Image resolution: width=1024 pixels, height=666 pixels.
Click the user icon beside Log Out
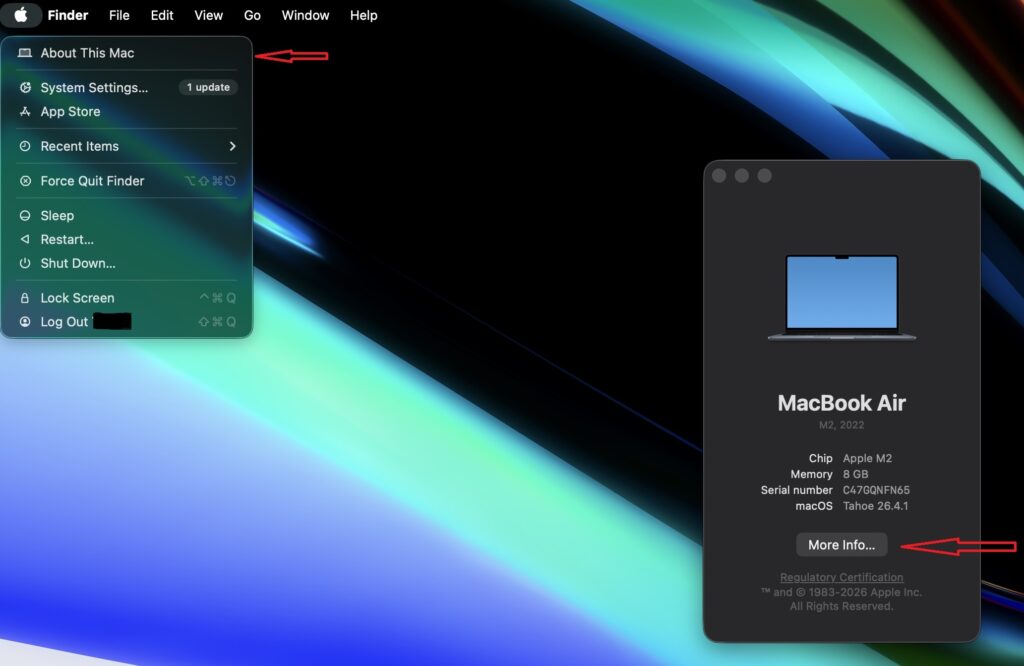point(25,321)
